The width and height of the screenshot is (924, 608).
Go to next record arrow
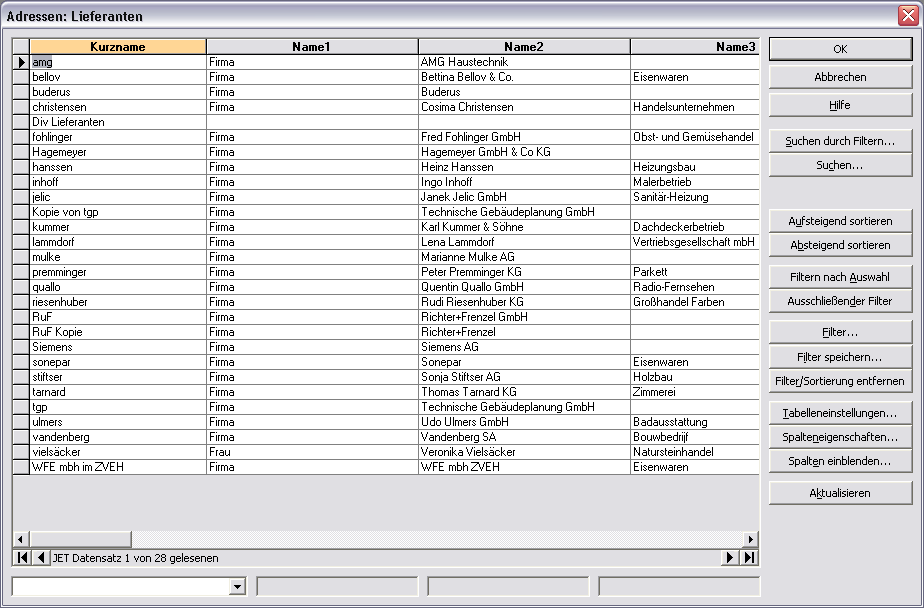(x=730, y=557)
